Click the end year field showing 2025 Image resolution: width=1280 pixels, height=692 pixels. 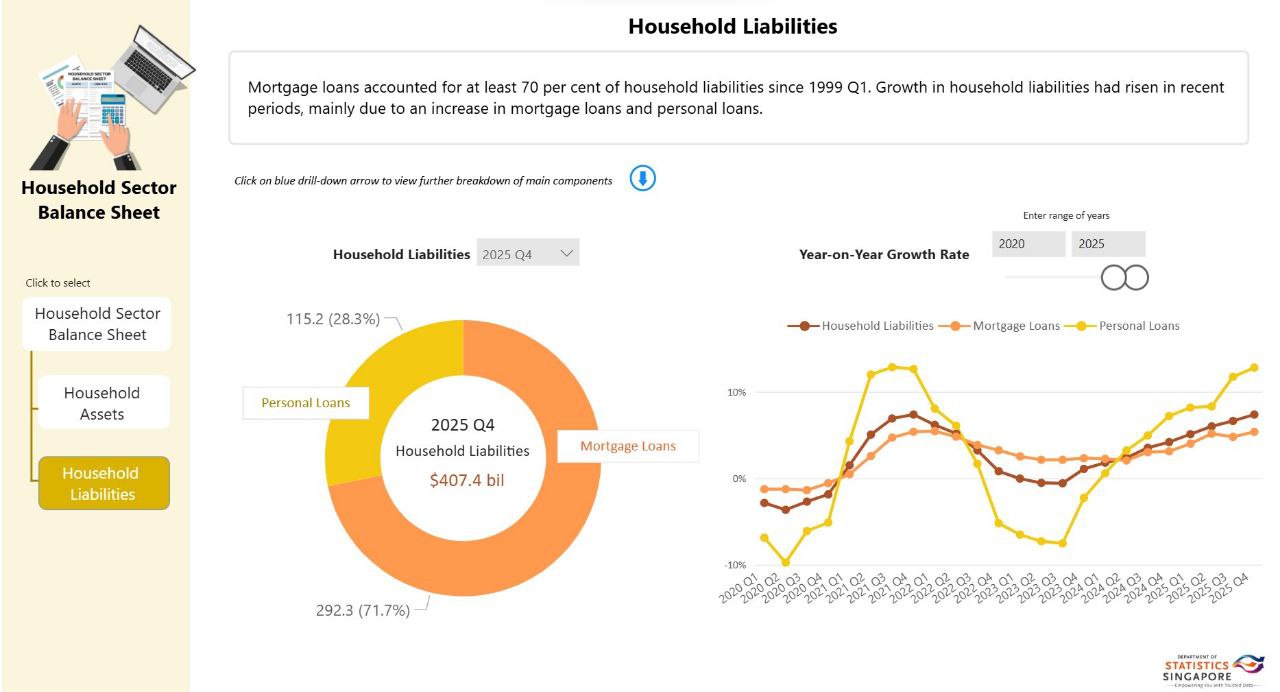[x=1108, y=244]
